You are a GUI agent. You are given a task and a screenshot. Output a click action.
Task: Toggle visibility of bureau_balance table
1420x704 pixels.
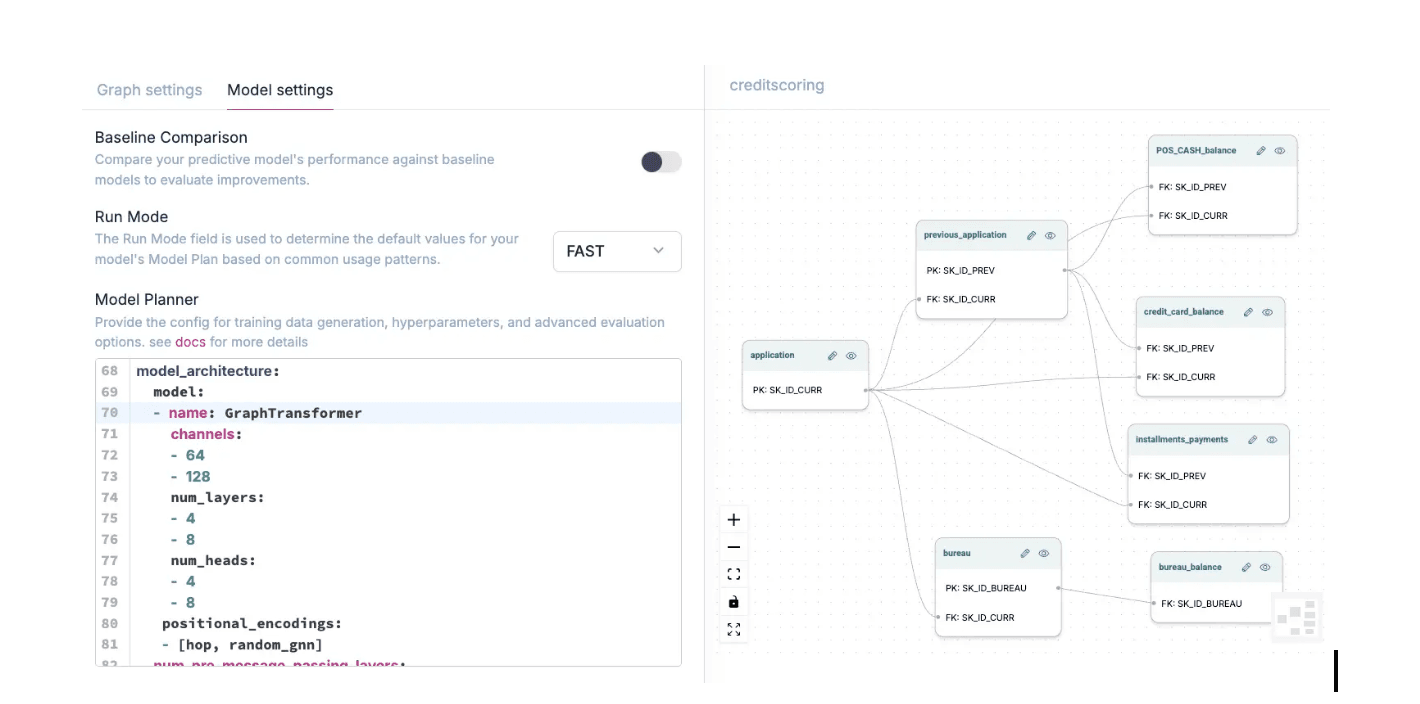coord(1265,567)
